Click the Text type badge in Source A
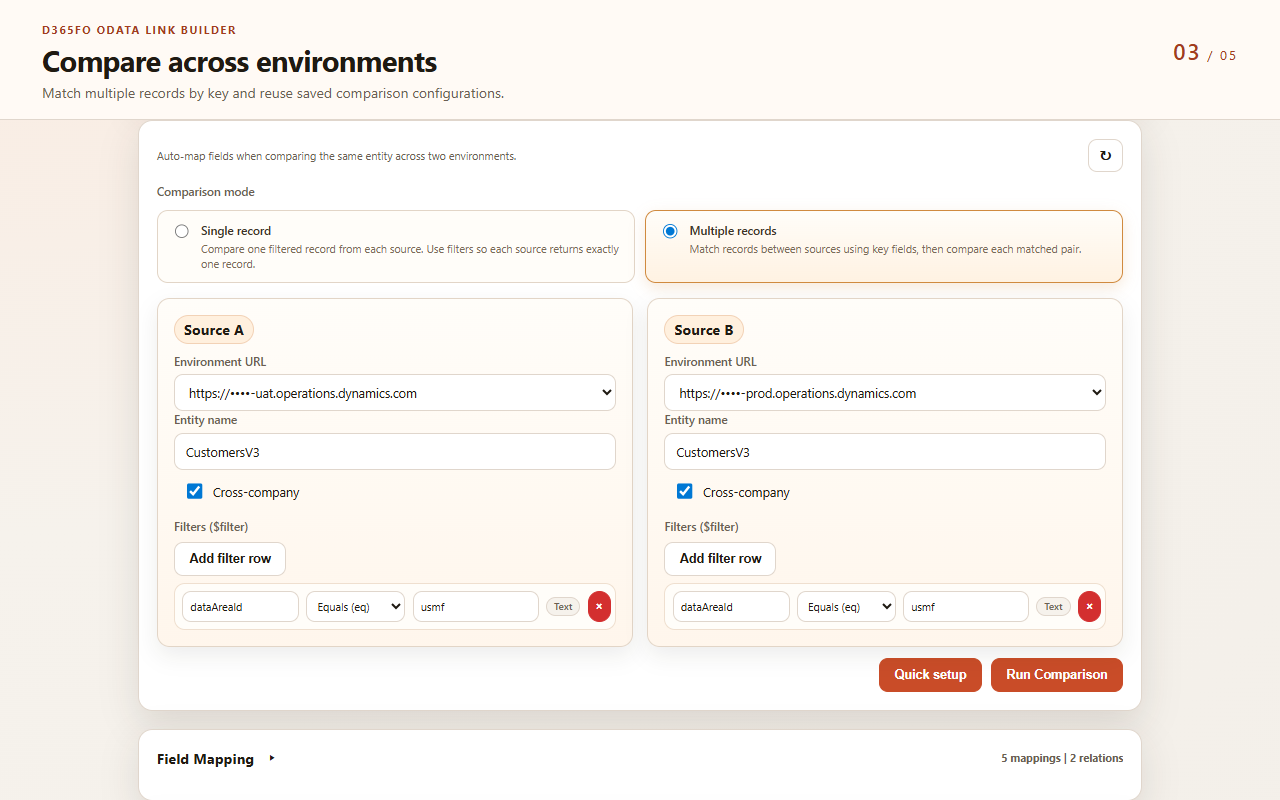 point(563,607)
